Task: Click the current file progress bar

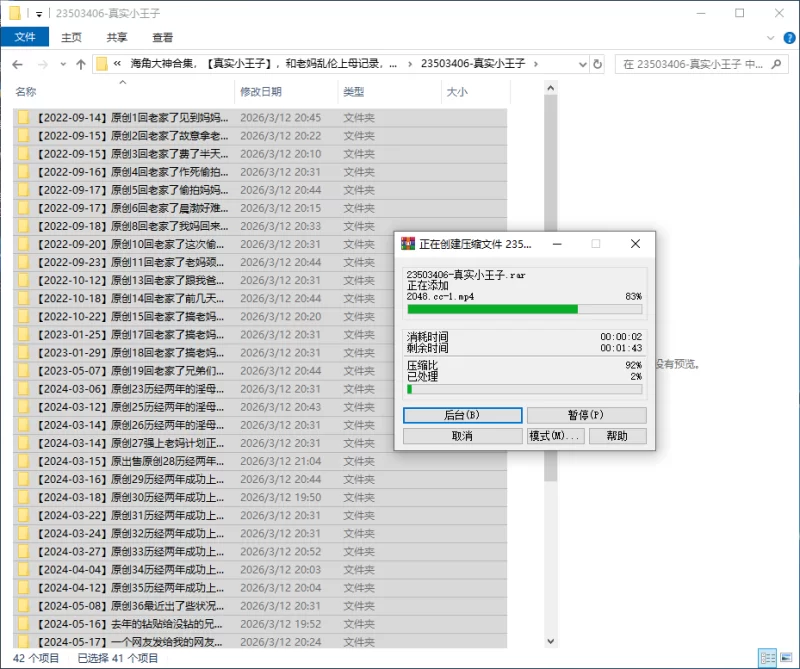Action: tap(524, 309)
